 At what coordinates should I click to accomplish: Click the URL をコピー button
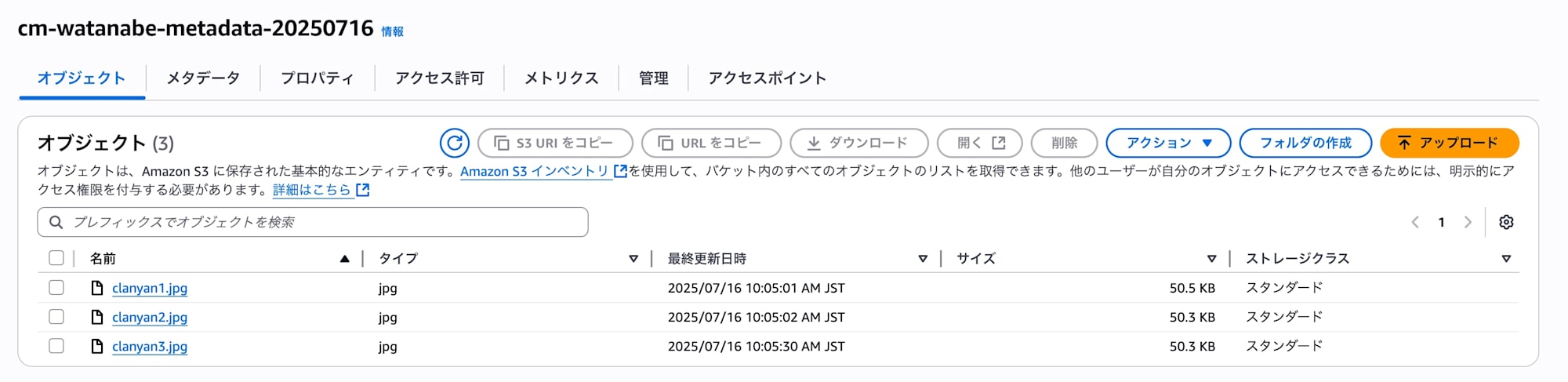(711, 143)
